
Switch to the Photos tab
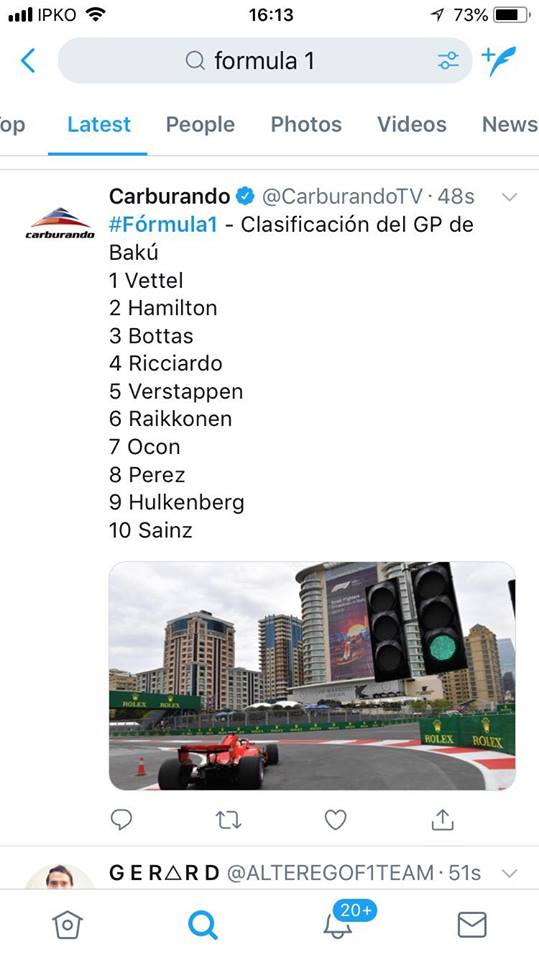coord(306,124)
